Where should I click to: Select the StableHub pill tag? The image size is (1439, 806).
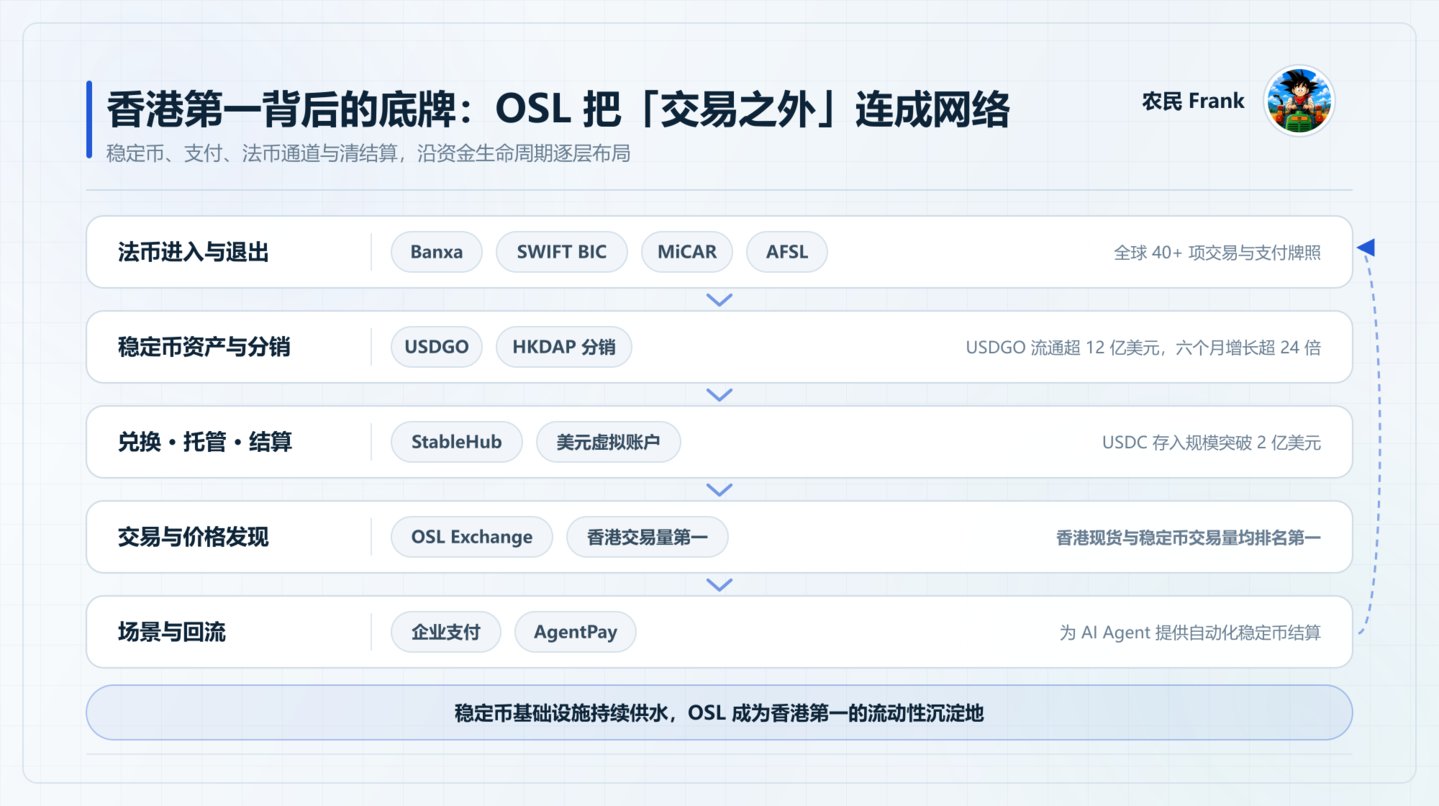pos(457,442)
